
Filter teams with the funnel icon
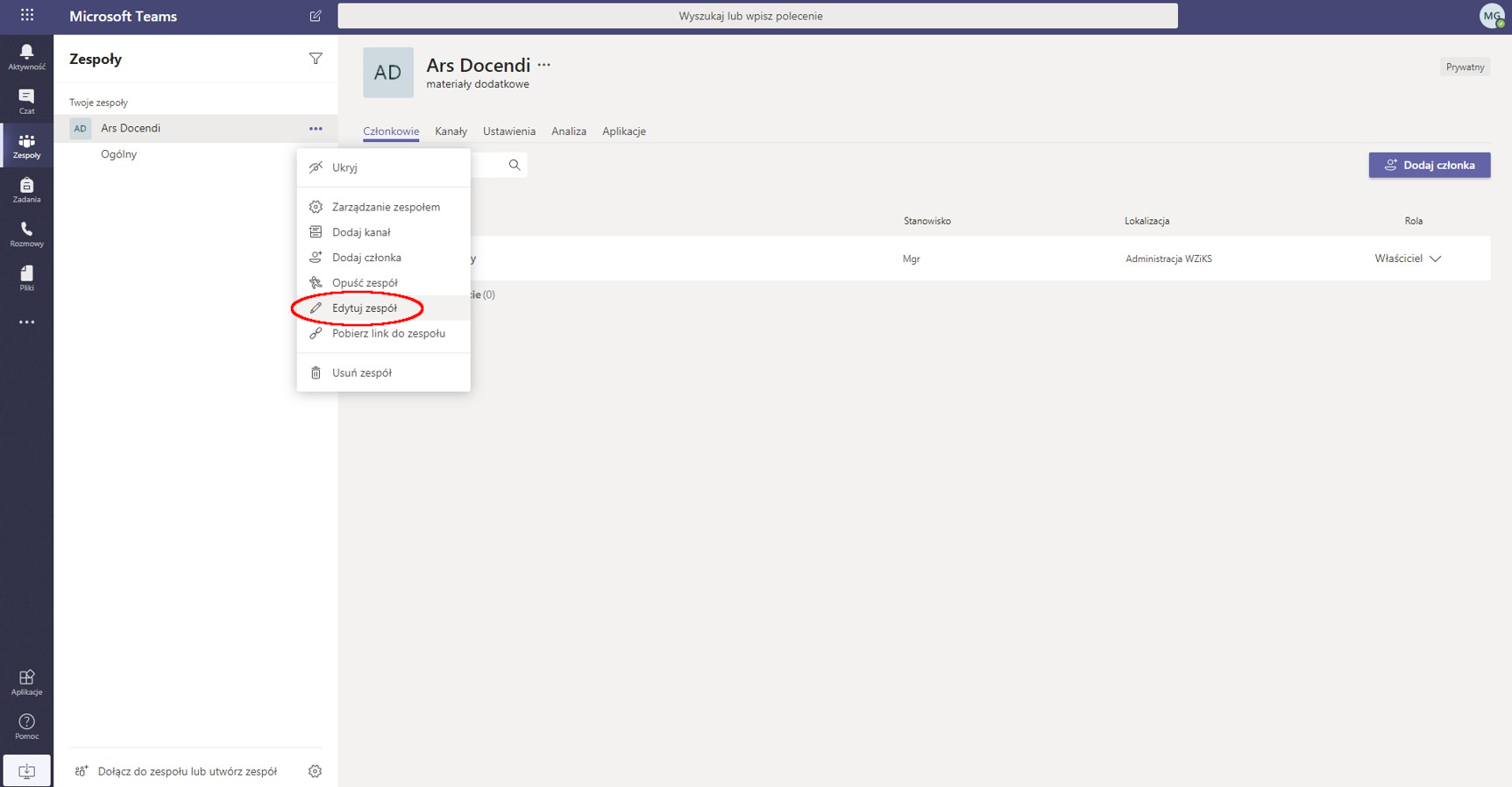tap(316, 59)
